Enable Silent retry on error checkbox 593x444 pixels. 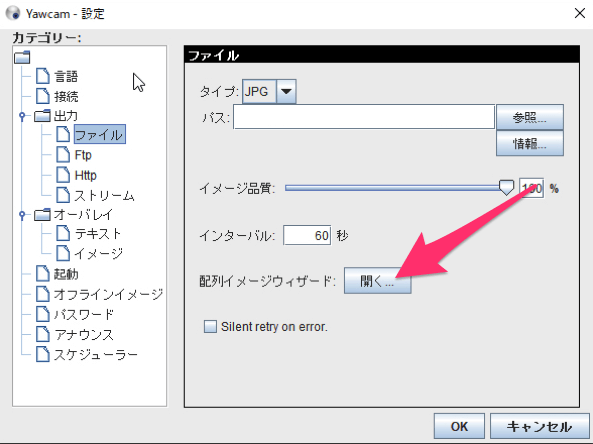pyautogui.click(x=210, y=326)
